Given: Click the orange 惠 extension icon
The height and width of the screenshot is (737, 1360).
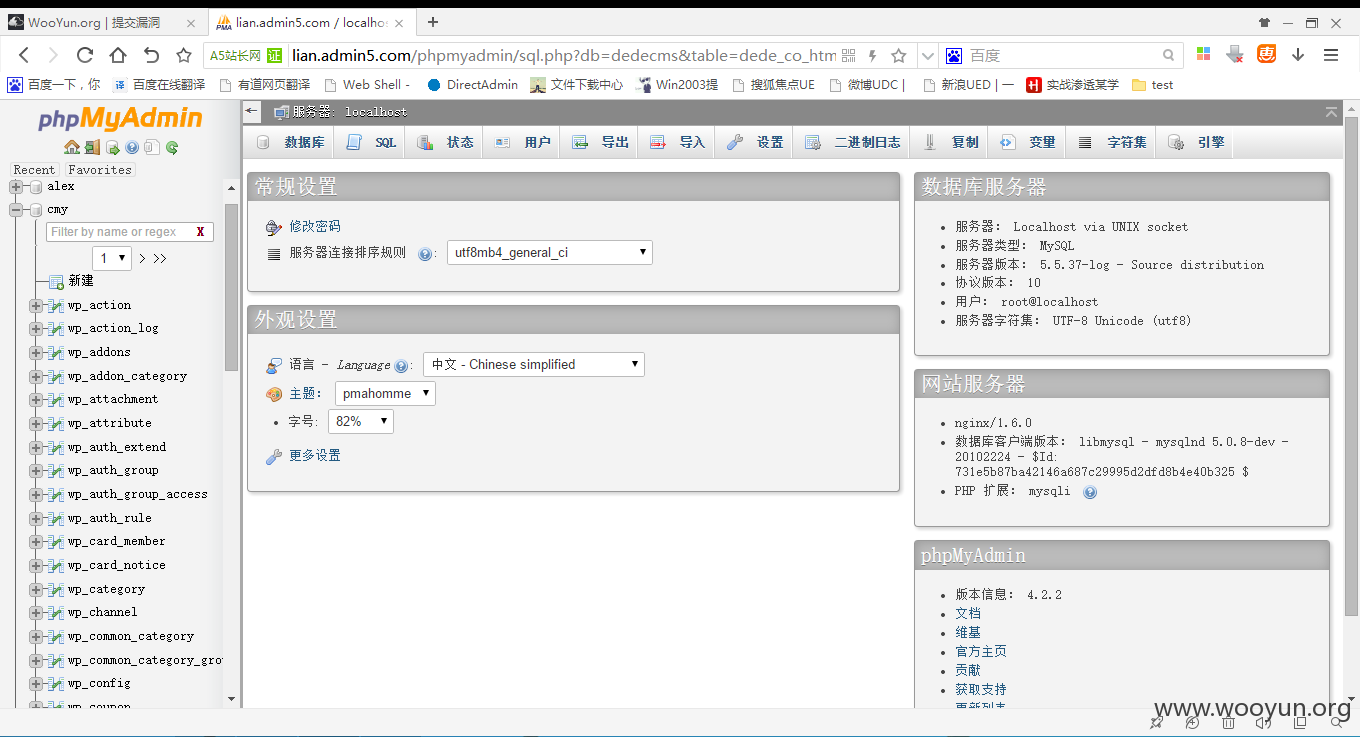Looking at the screenshot, I should pos(1267,55).
